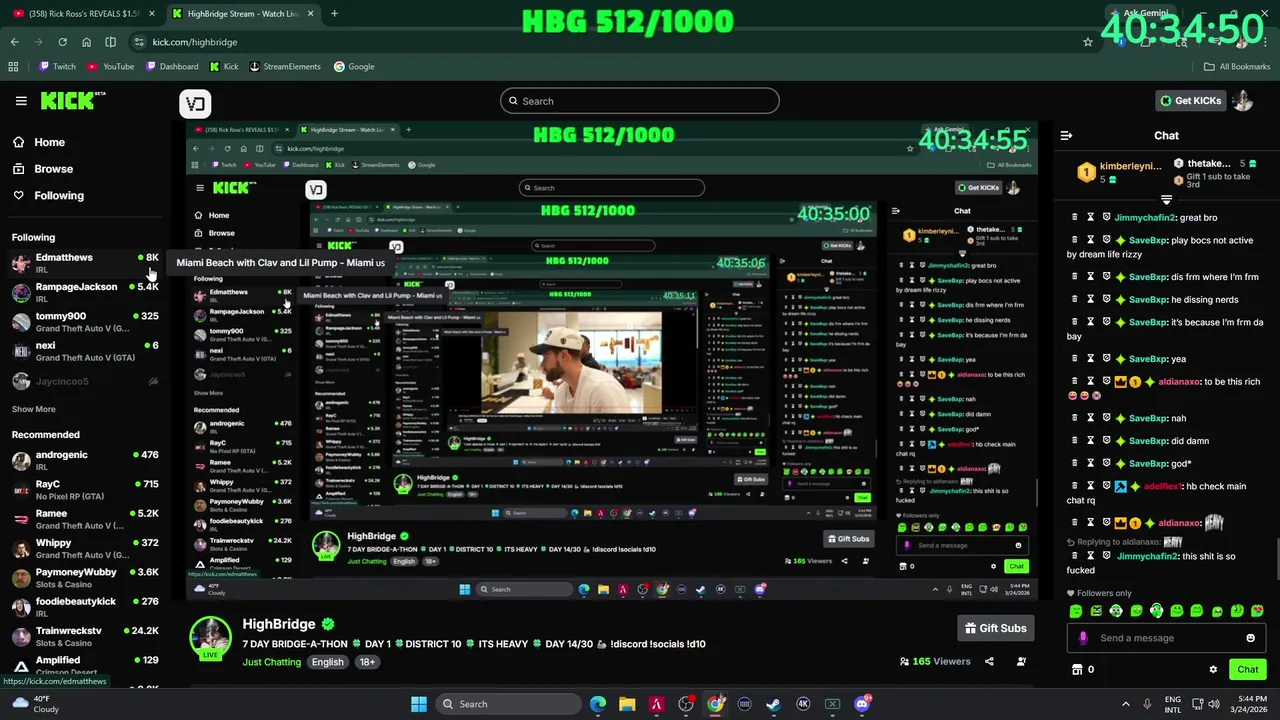This screenshot has width=1280, height=720.
Task: Open the Windows Start menu
Action: (419, 704)
